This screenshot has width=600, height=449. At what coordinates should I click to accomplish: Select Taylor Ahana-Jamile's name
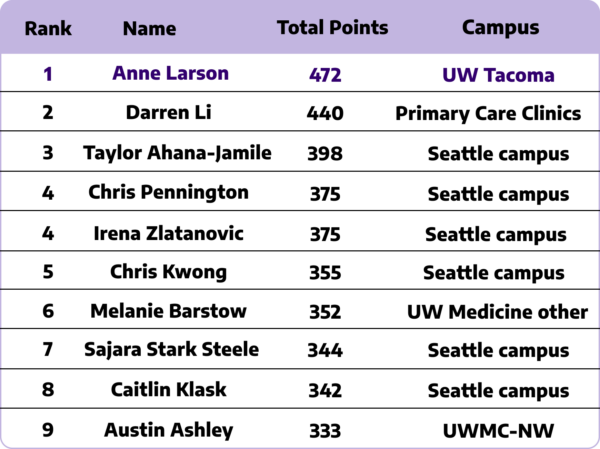coord(177,153)
